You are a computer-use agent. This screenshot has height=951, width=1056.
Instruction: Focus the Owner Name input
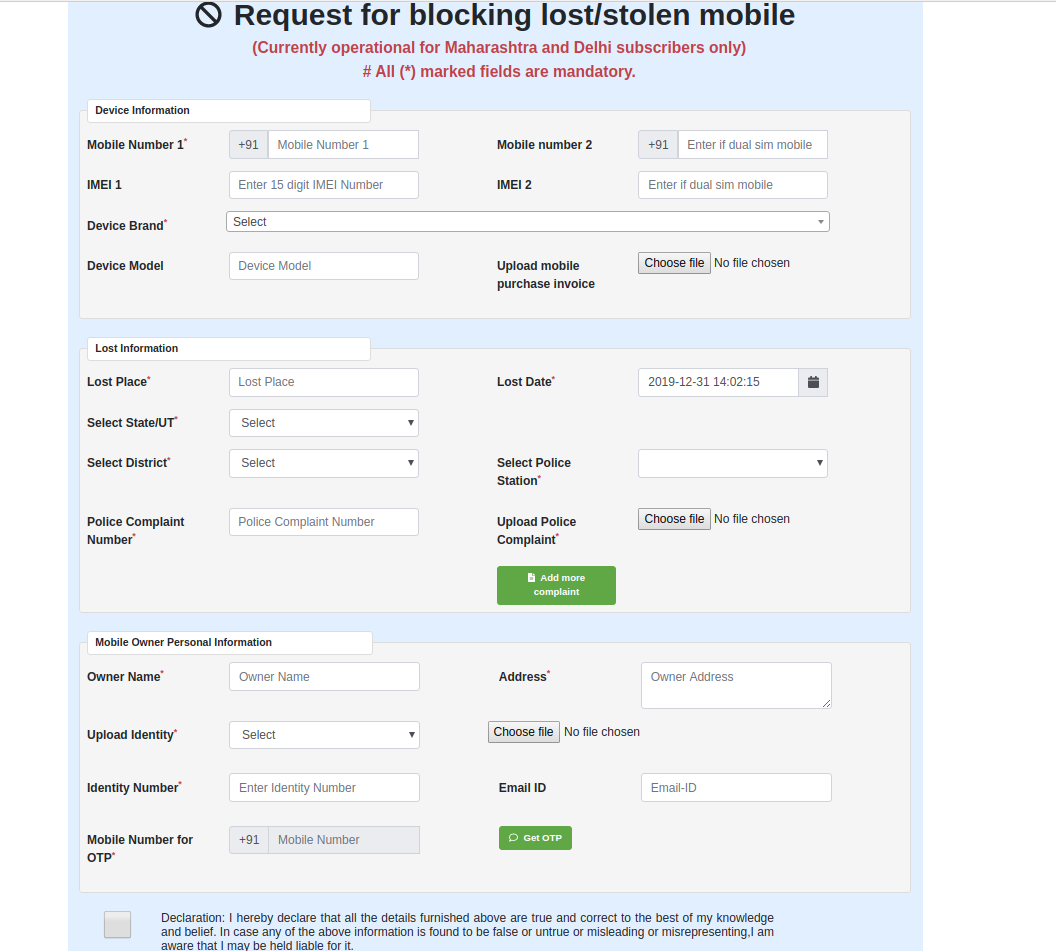point(324,677)
